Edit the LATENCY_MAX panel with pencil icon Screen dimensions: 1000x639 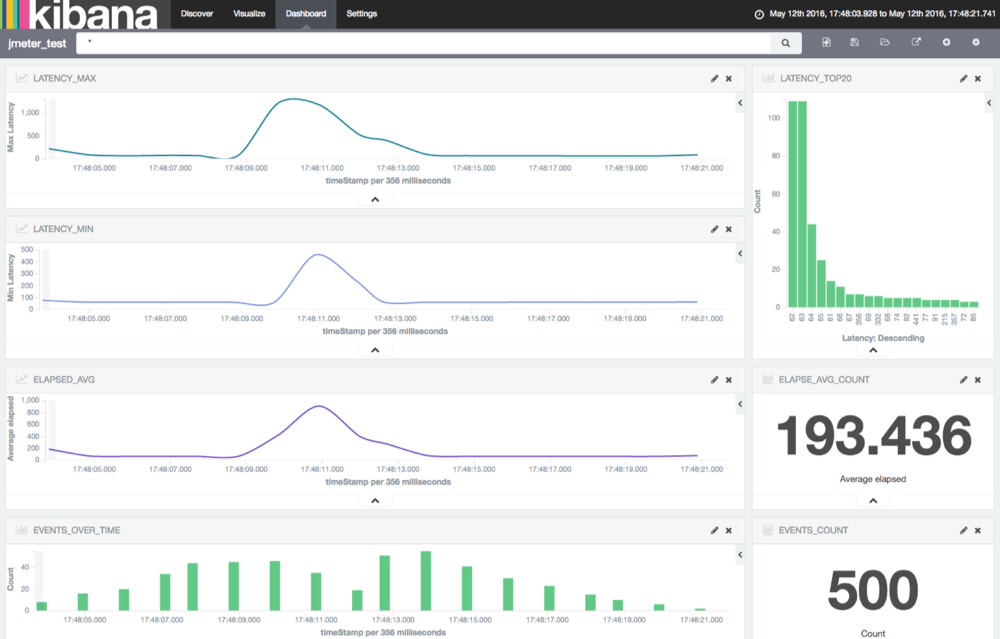tap(714, 78)
